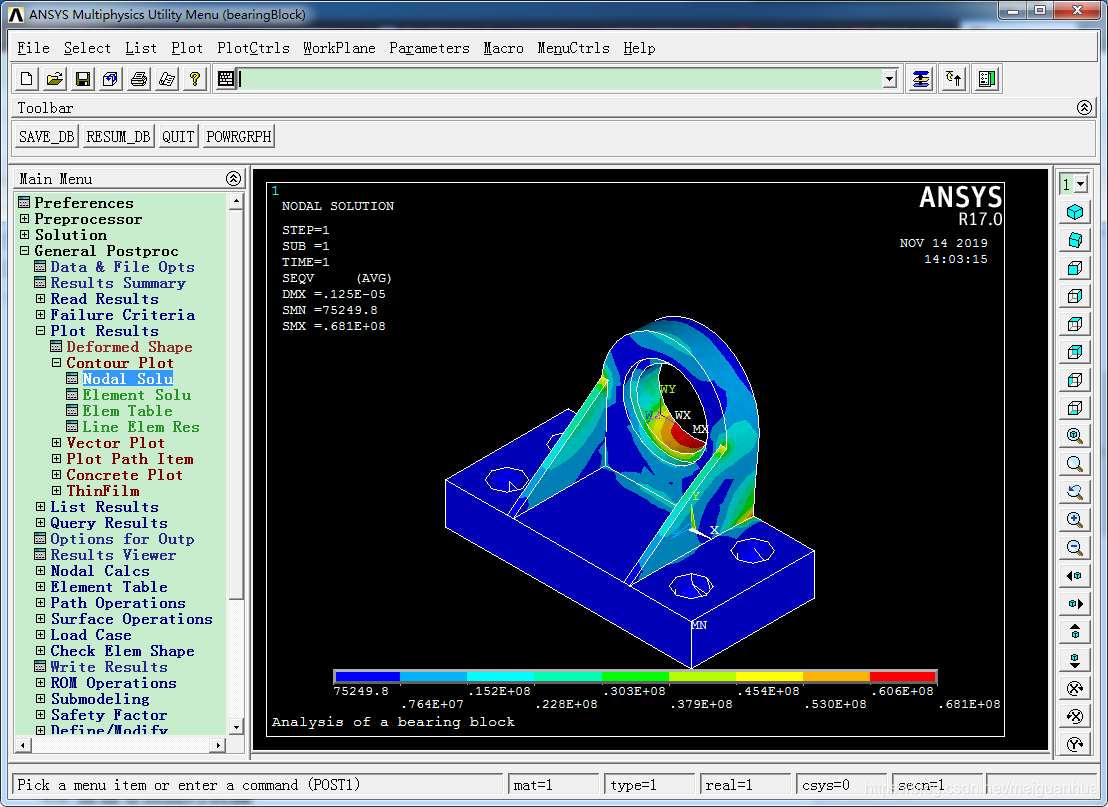This screenshot has height=807, width=1108.
Task: Click the SAVE_DB toolbar button
Action: pyautogui.click(x=46, y=136)
